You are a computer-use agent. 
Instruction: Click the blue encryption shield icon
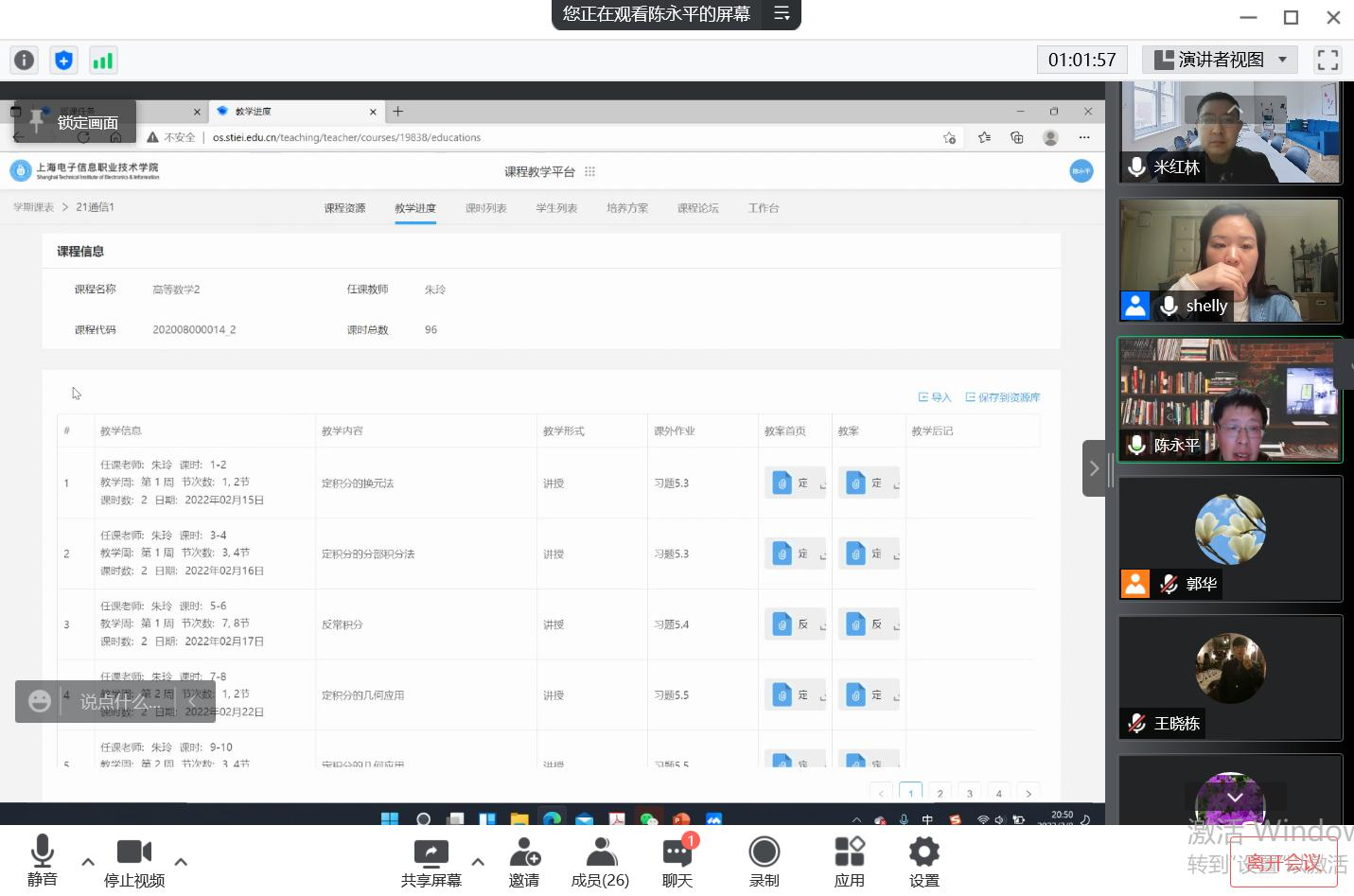pyautogui.click(x=63, y=61)
